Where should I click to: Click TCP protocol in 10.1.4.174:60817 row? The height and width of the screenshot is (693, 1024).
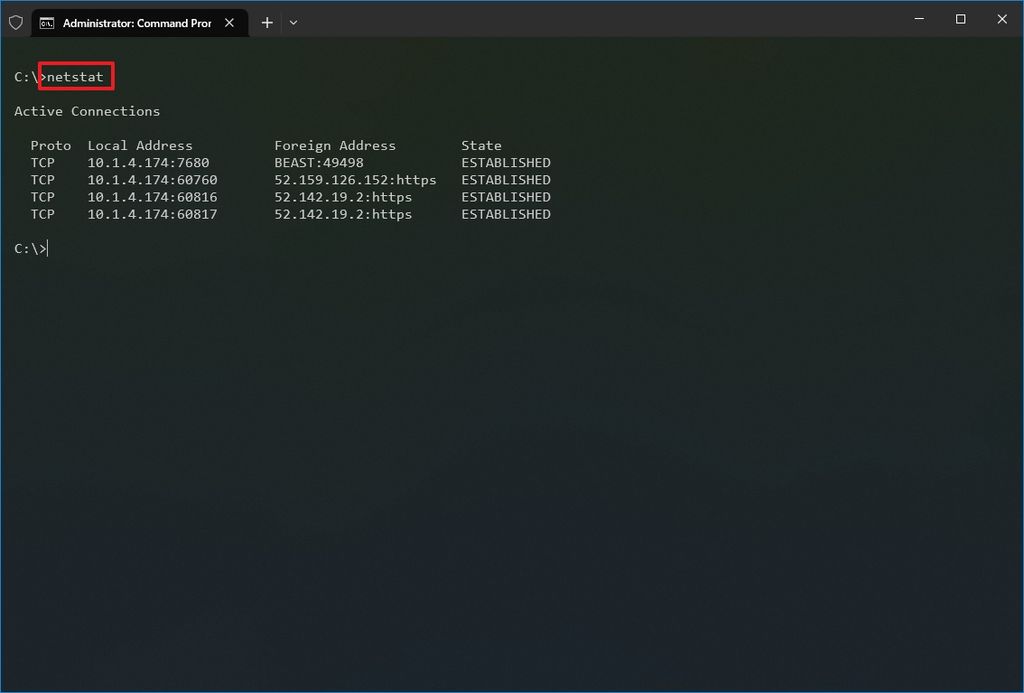coord(42,214)
